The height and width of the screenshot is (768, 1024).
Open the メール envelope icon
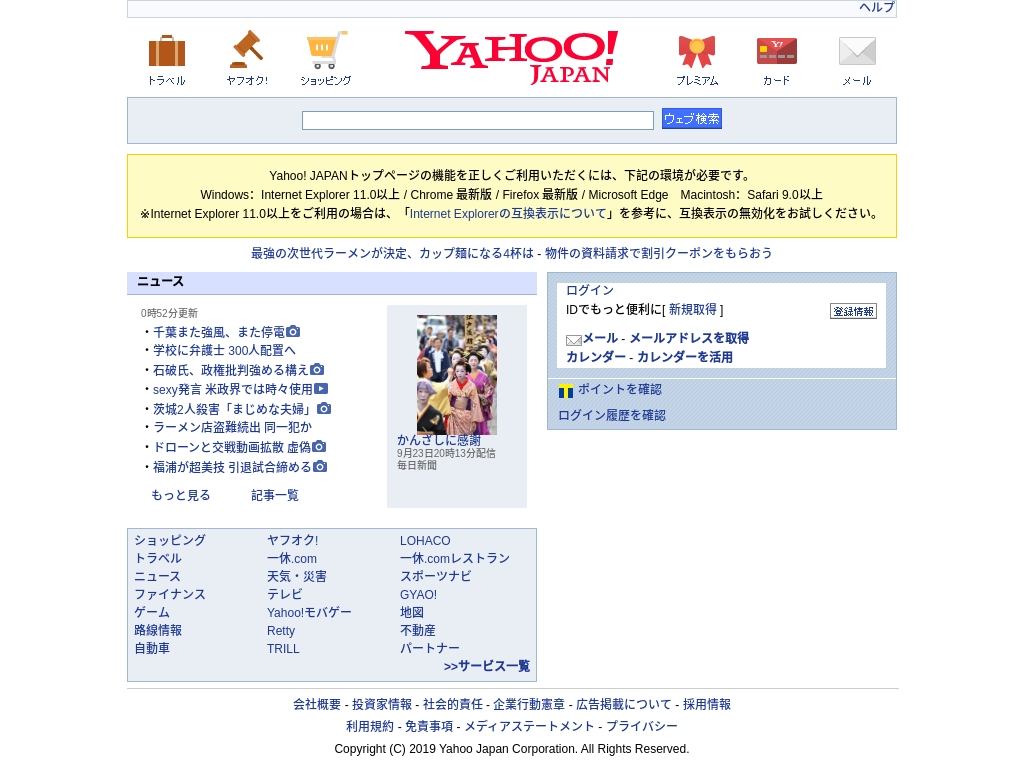click(x=857, y=51)
